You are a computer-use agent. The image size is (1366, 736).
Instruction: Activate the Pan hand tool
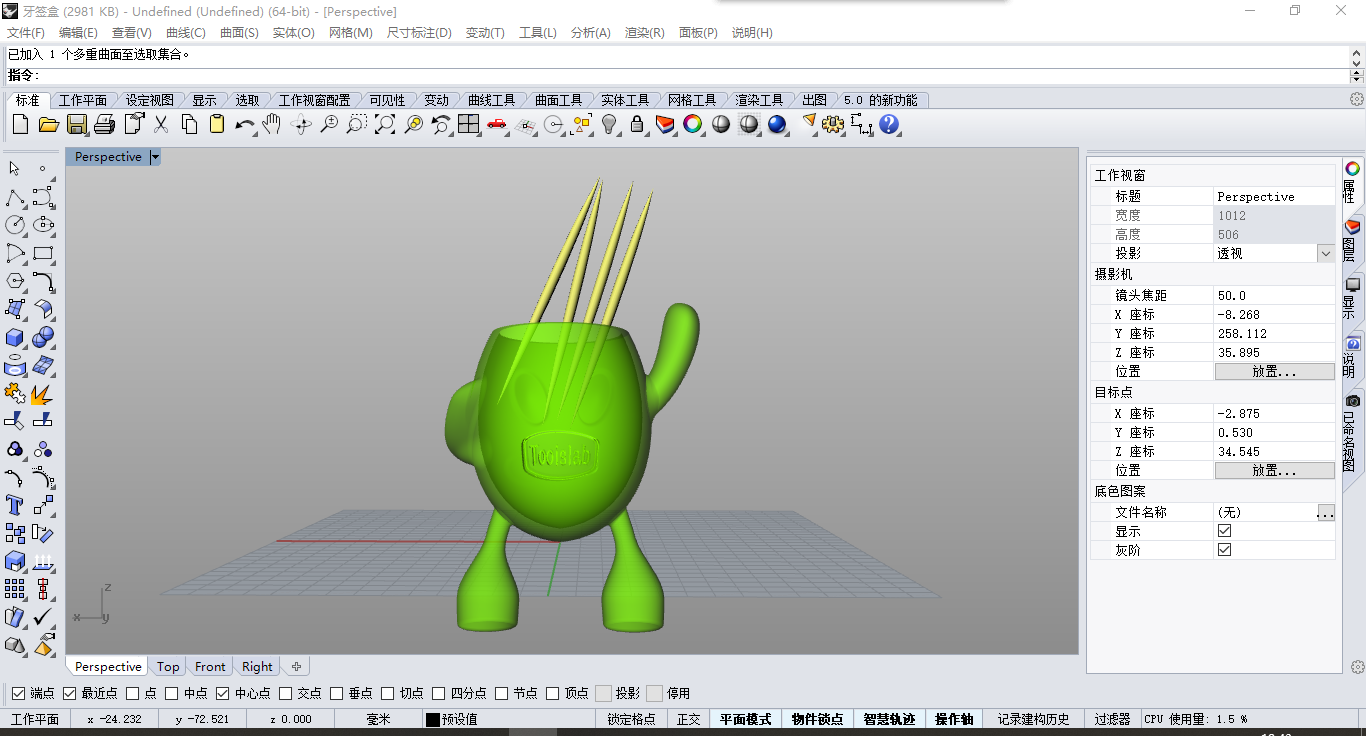pyautogui.click(x=272, y=124)
